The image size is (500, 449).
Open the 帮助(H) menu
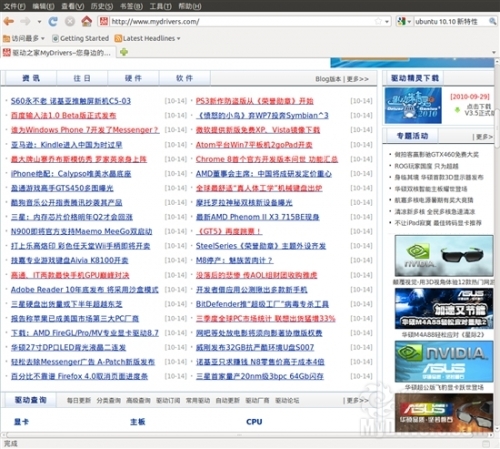coord(190,6)
